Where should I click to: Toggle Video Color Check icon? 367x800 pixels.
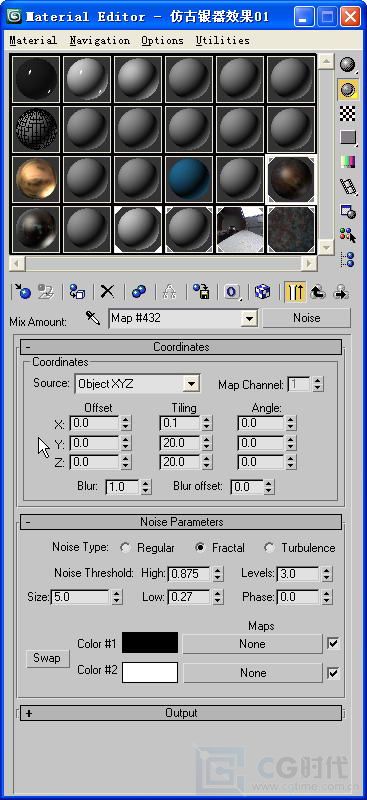coord(348,162)
